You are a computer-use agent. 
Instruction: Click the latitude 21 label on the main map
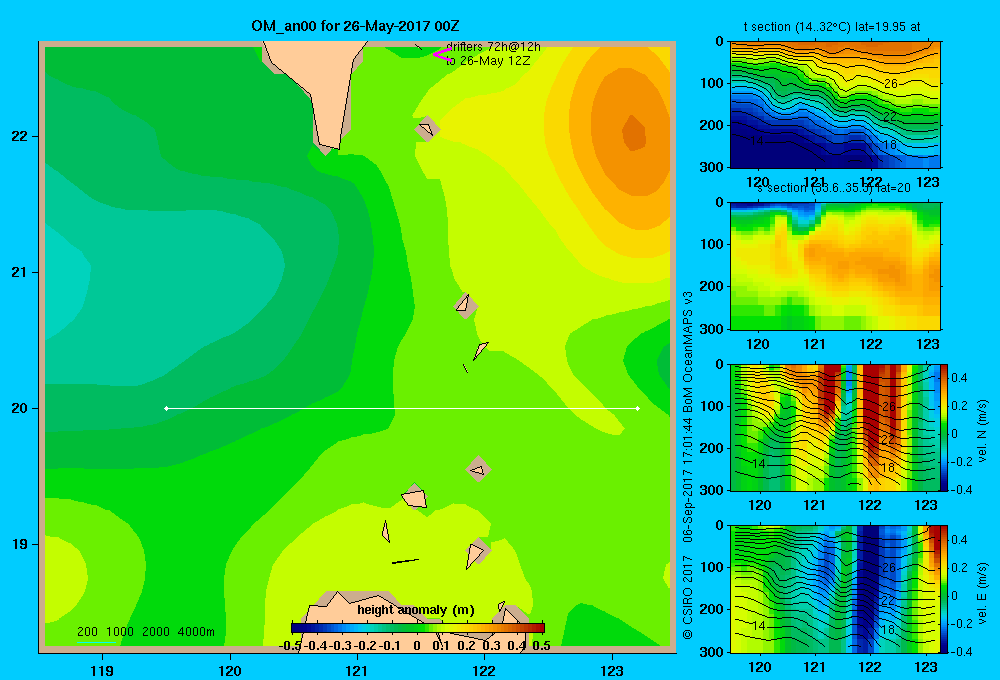pyautogui.click(x=20, y=272)
